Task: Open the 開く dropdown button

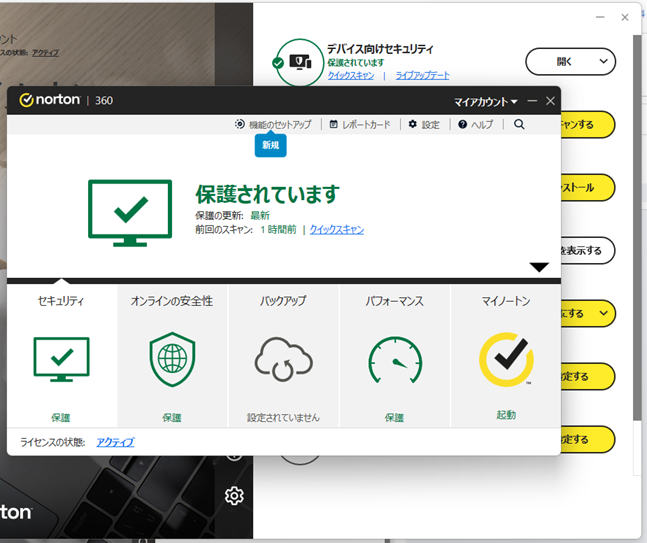Action: tap(570, 61)
